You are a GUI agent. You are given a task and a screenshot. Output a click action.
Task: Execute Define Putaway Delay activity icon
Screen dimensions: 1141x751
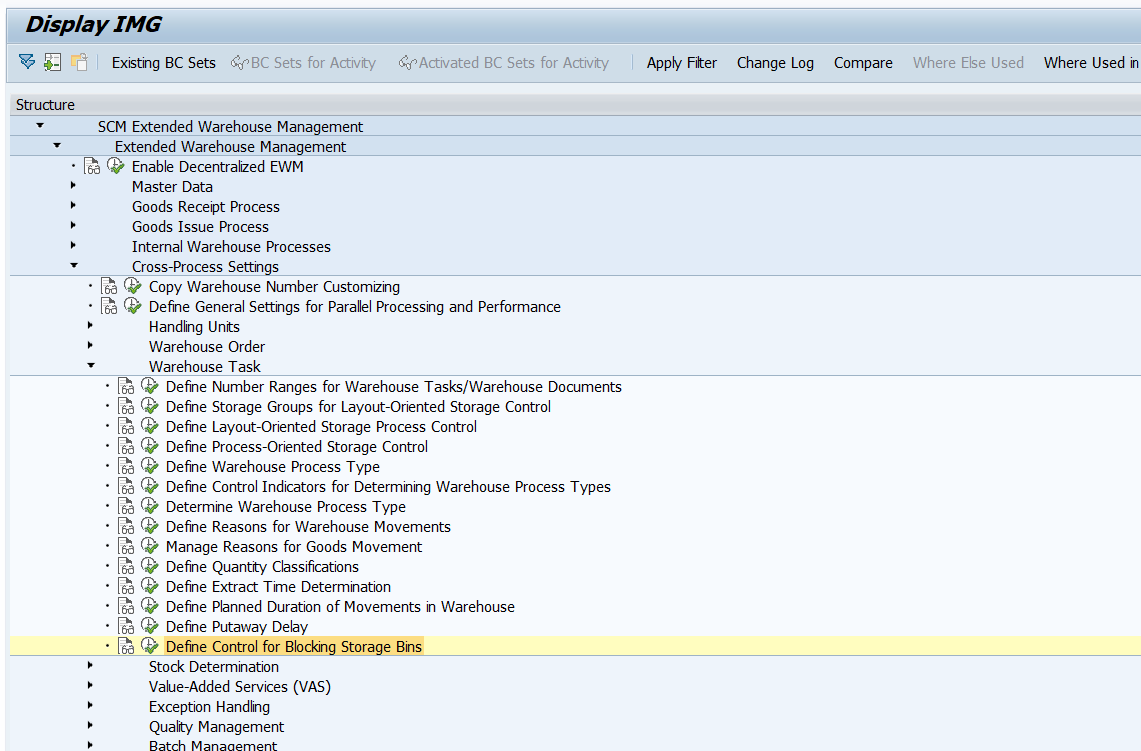pos(149,626)
